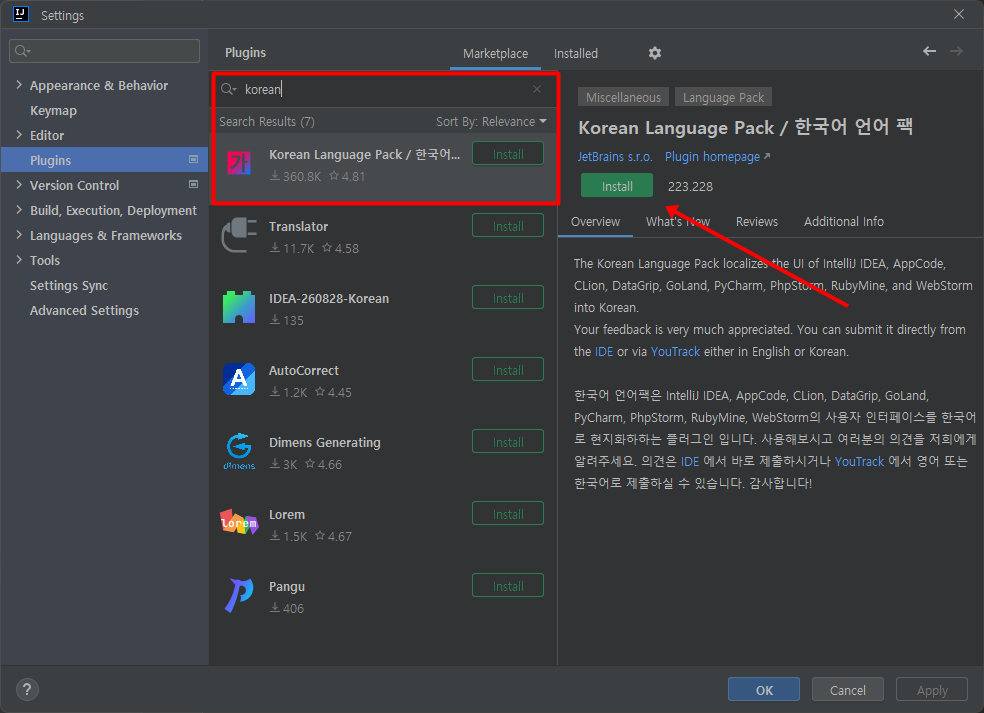Install the Translator plugin
Image resolution: width=984 pixels, height=713 pixels.
click(508, 226)
